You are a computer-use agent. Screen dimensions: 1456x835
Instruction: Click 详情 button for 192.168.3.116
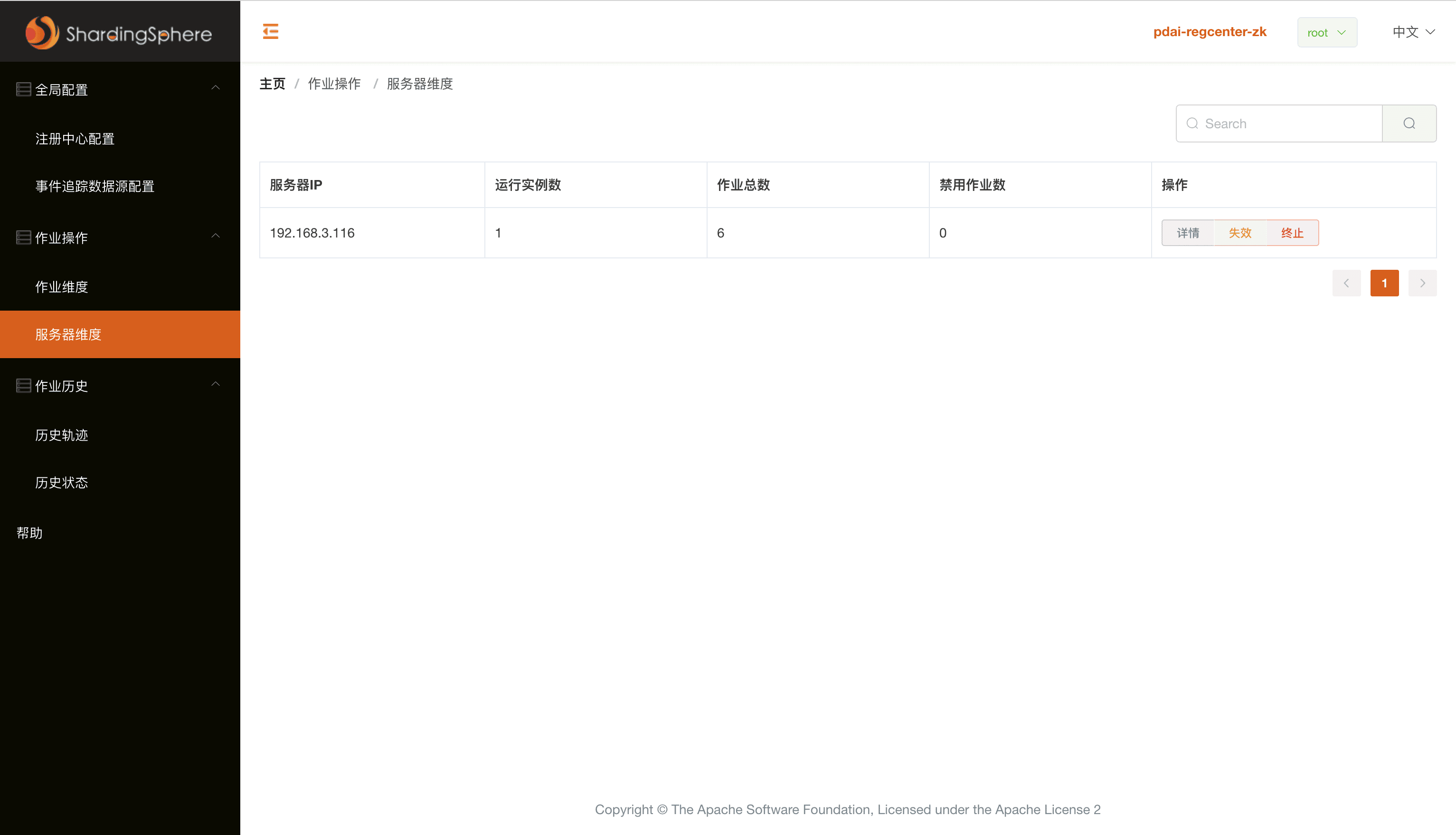pyautogui.click(x=1188, y=233)
